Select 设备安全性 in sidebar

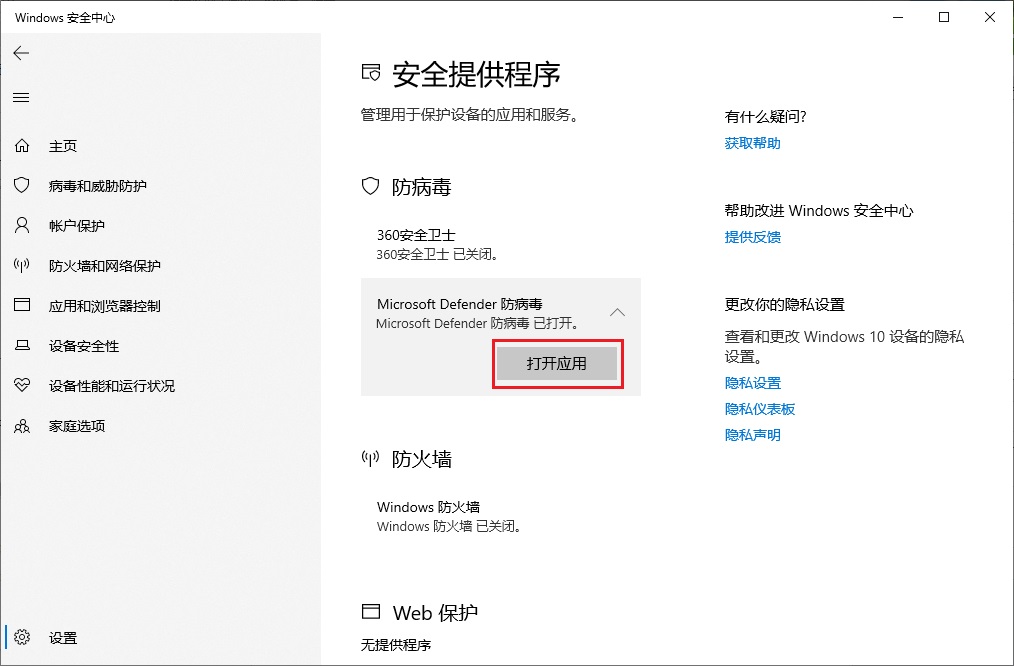coord(160,346)
